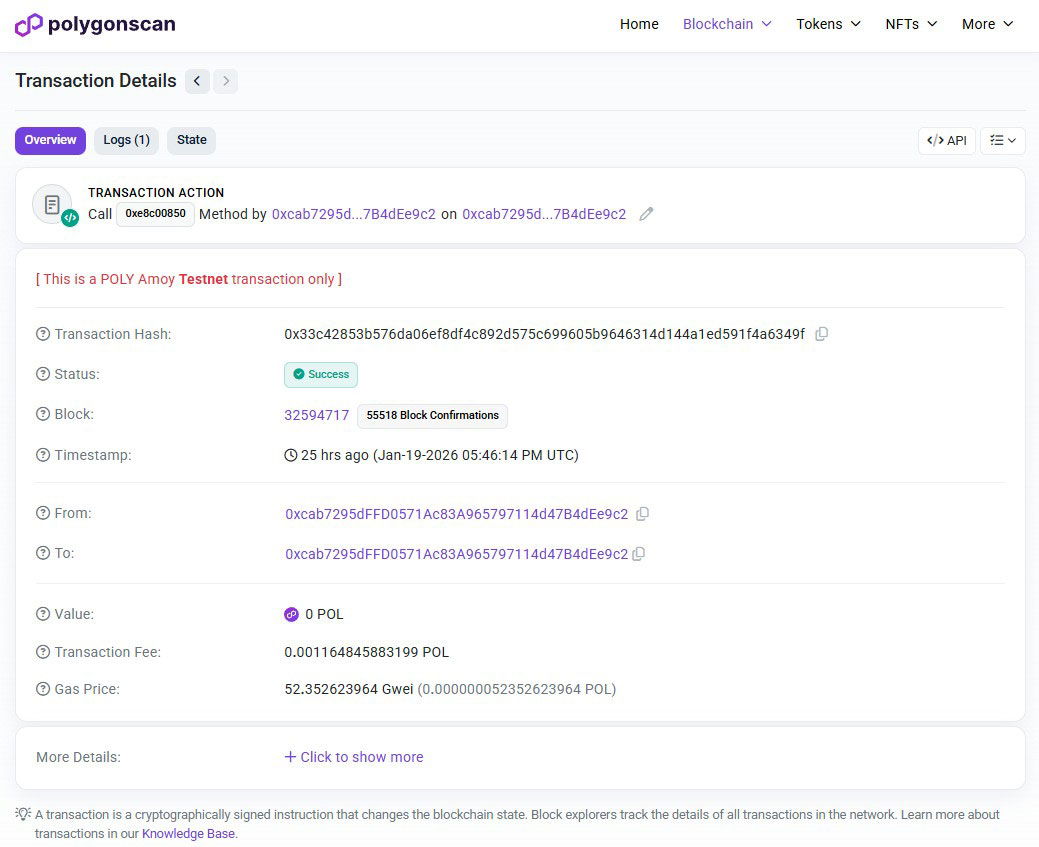Copy the From address via its copy icon

pos(643,514)
